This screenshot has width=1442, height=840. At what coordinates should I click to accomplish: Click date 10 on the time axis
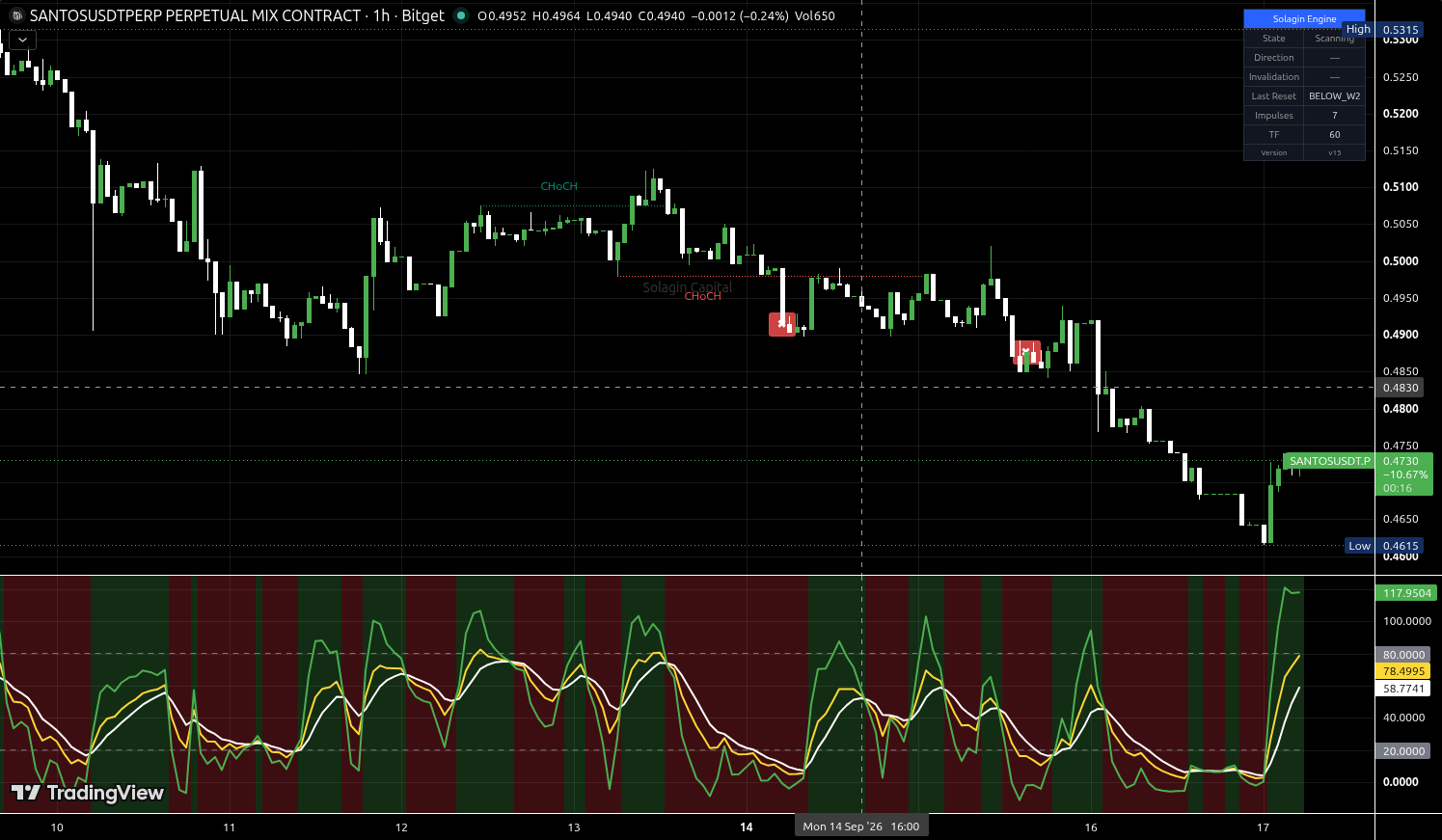(57, 827)
